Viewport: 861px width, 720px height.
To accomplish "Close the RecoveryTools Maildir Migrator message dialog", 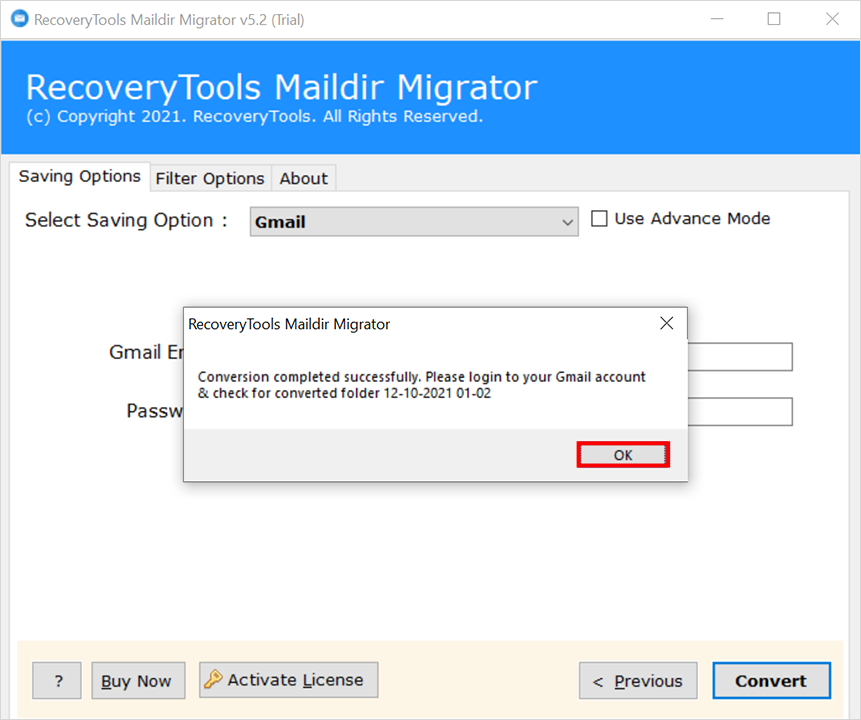I will (667, 323).
